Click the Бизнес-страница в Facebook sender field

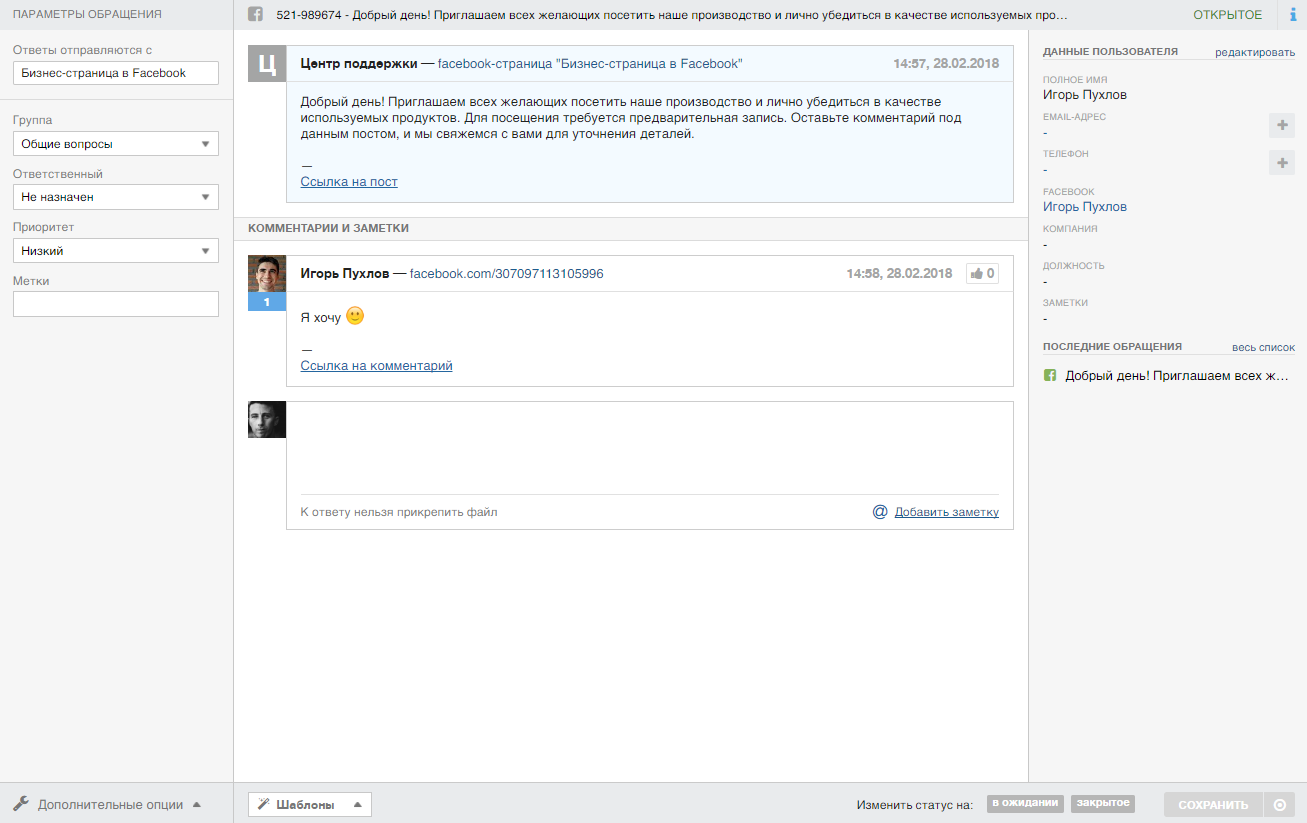pos(116,73)
